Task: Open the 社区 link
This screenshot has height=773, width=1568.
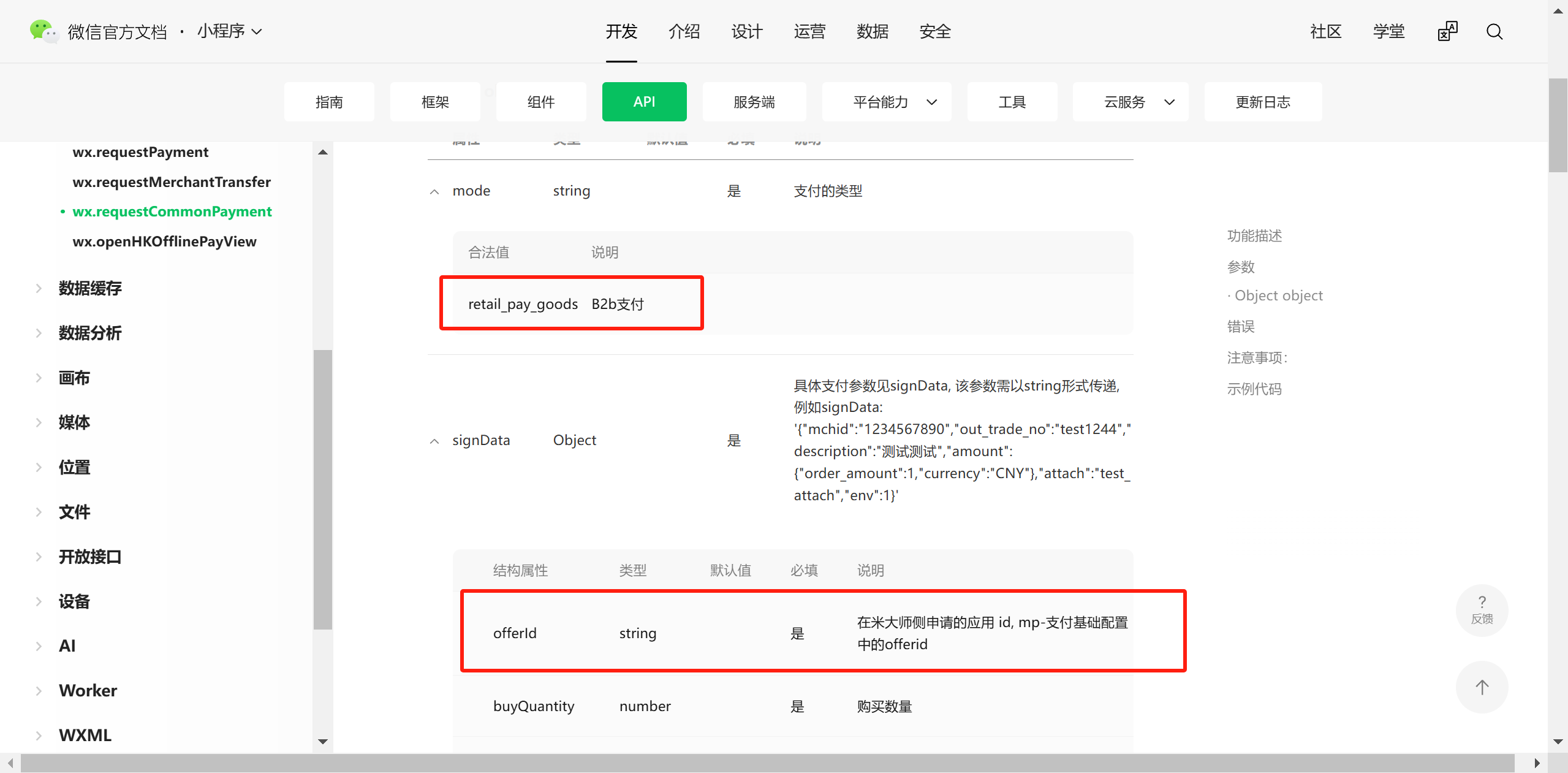Action: 1326,31
